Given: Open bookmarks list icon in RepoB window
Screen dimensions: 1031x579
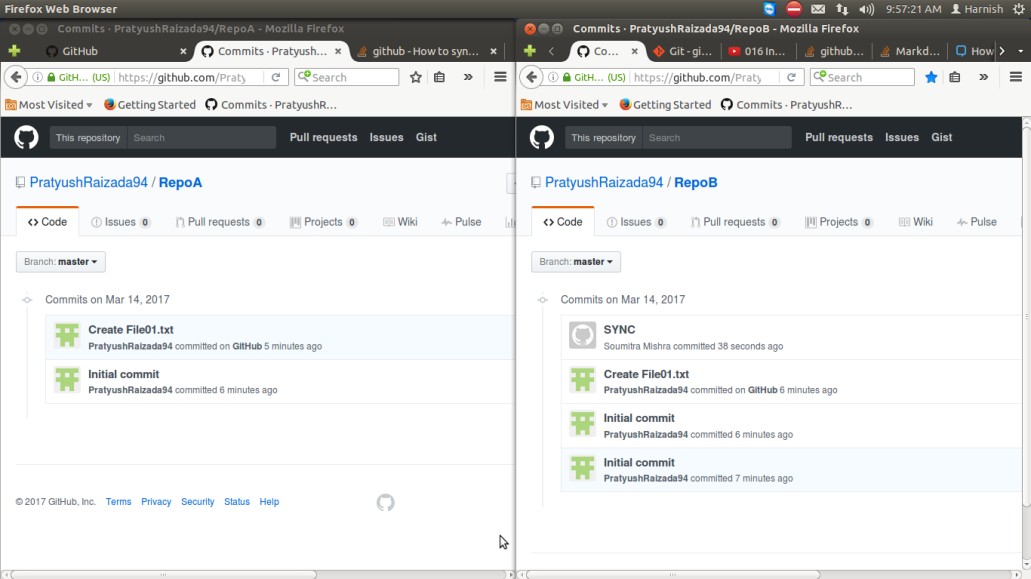Looking at the screenshot, I should (955, 77).
